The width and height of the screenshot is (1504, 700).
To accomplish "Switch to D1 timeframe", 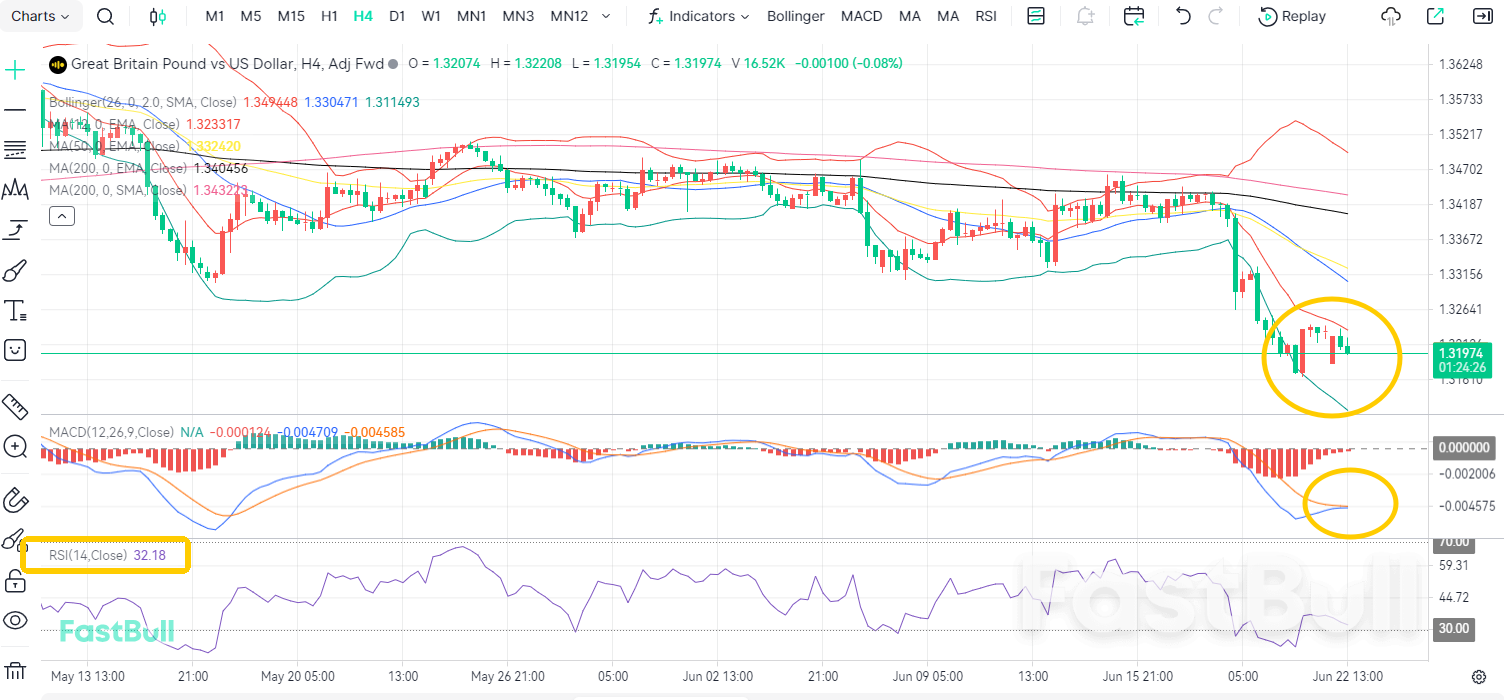I will click(x=397, y=16).
